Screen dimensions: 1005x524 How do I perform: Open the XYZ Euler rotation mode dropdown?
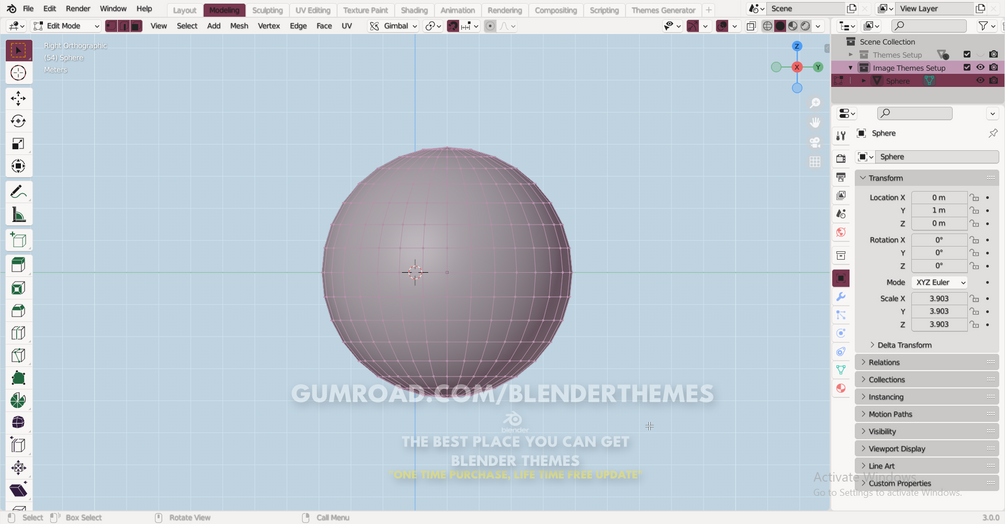point(939,282)
